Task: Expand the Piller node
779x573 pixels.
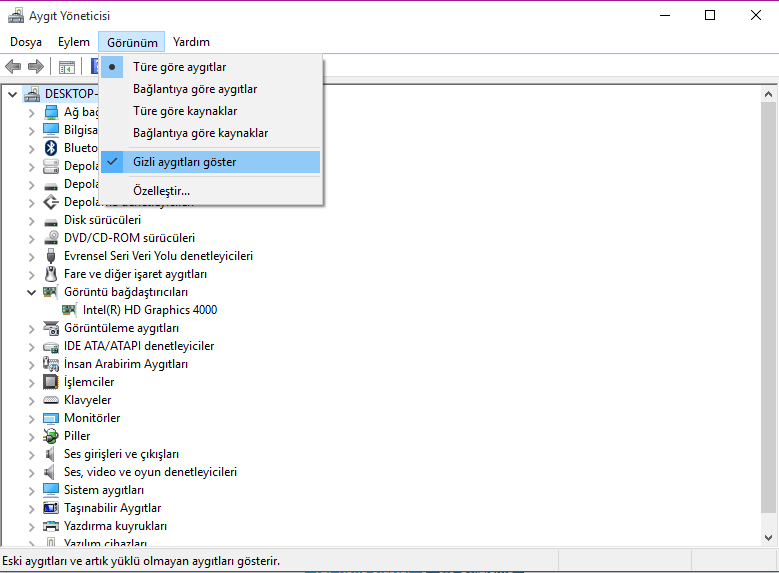Action: click(32, 437)
